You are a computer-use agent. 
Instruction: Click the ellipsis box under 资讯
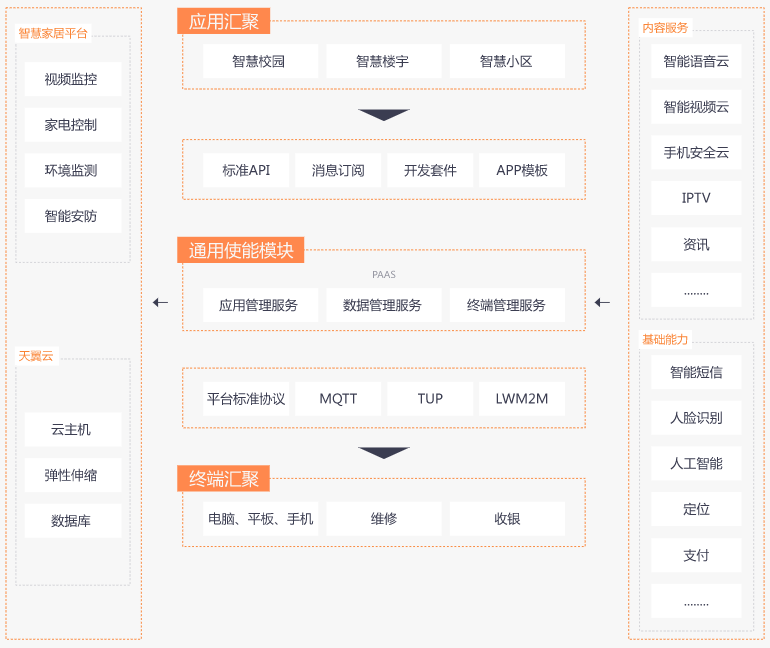point(696,290)
